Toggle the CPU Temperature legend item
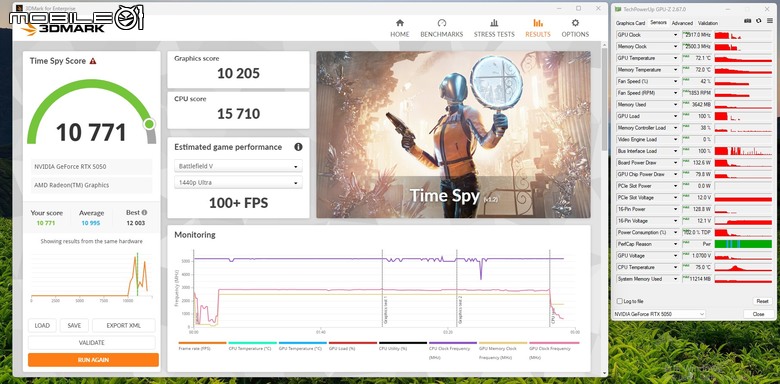 (x=252, y=346)
